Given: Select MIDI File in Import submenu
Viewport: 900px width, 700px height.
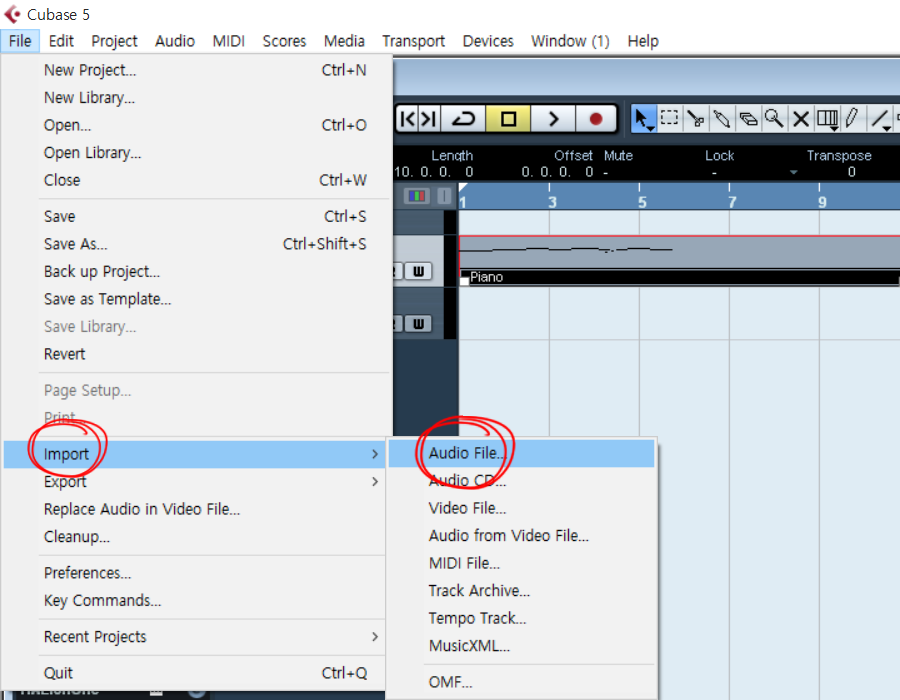Looking at the screenshot, I should 521,563.
